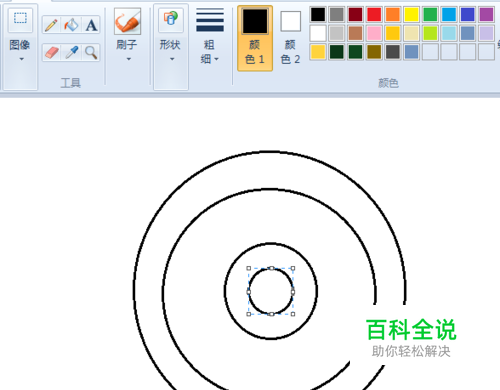Click the 粗细 line thickness icon
500x390 pixels.
[210, 21]
